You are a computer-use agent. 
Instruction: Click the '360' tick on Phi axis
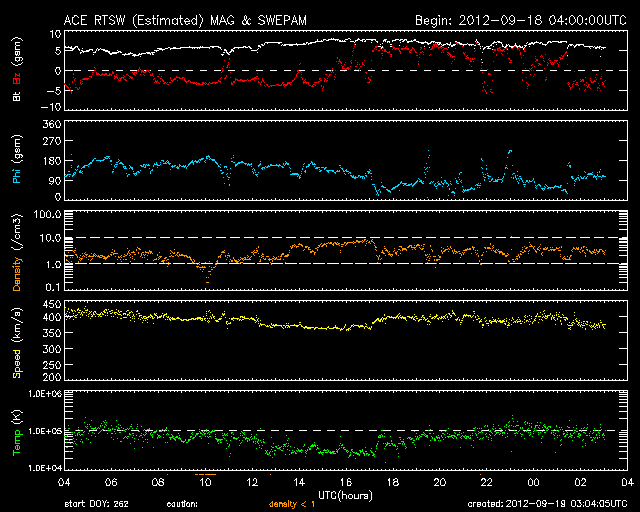52,124
